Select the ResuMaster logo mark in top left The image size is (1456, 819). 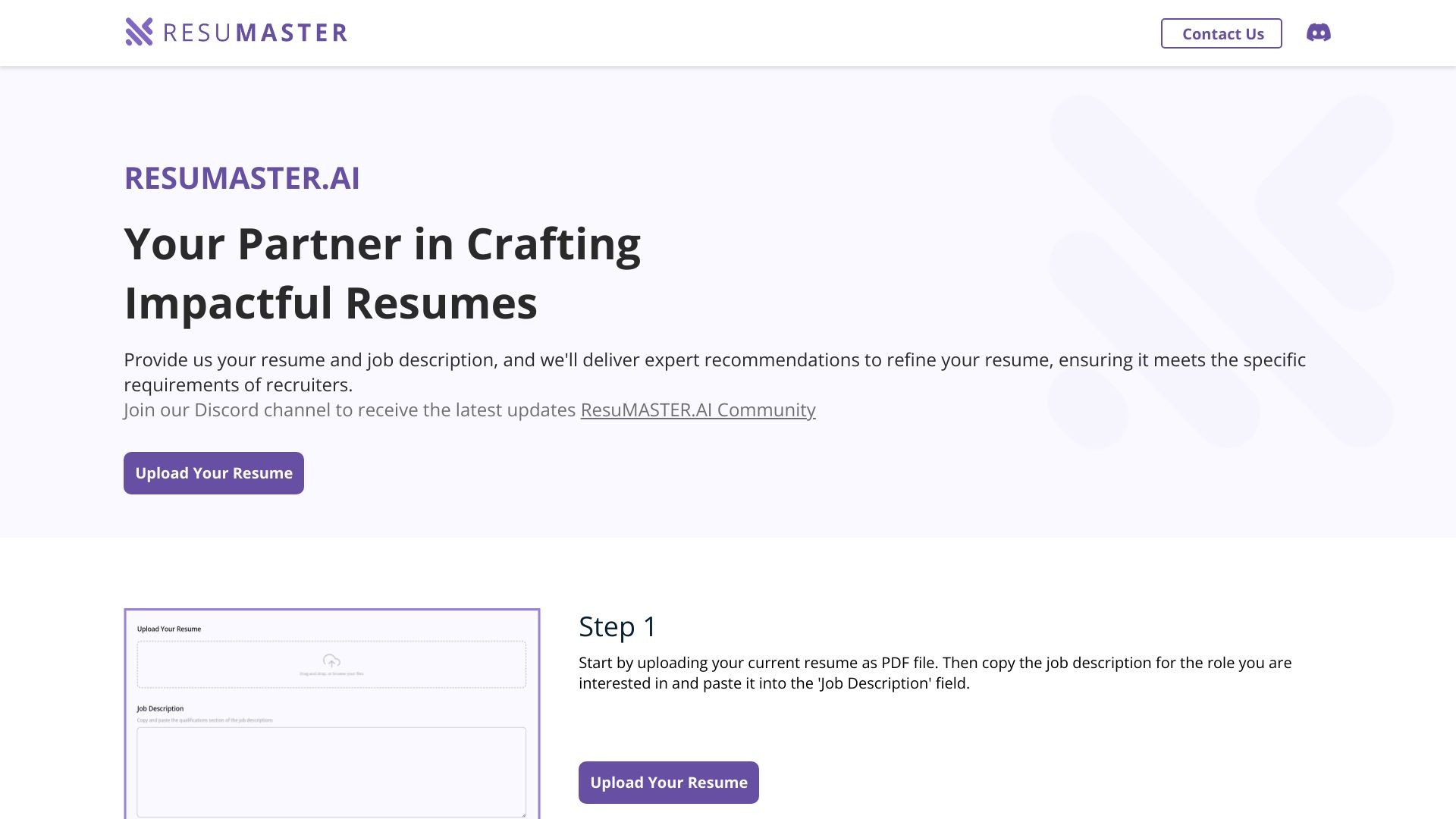(140, 32)
